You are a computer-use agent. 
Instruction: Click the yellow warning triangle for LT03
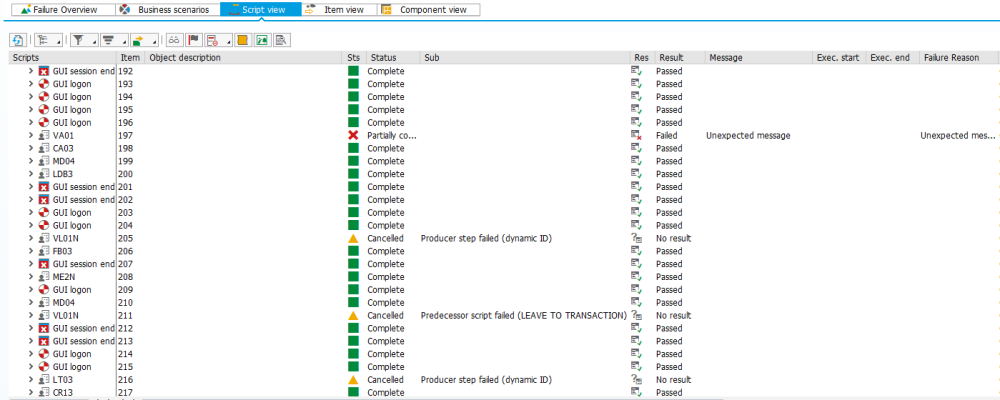click(353, 380)
